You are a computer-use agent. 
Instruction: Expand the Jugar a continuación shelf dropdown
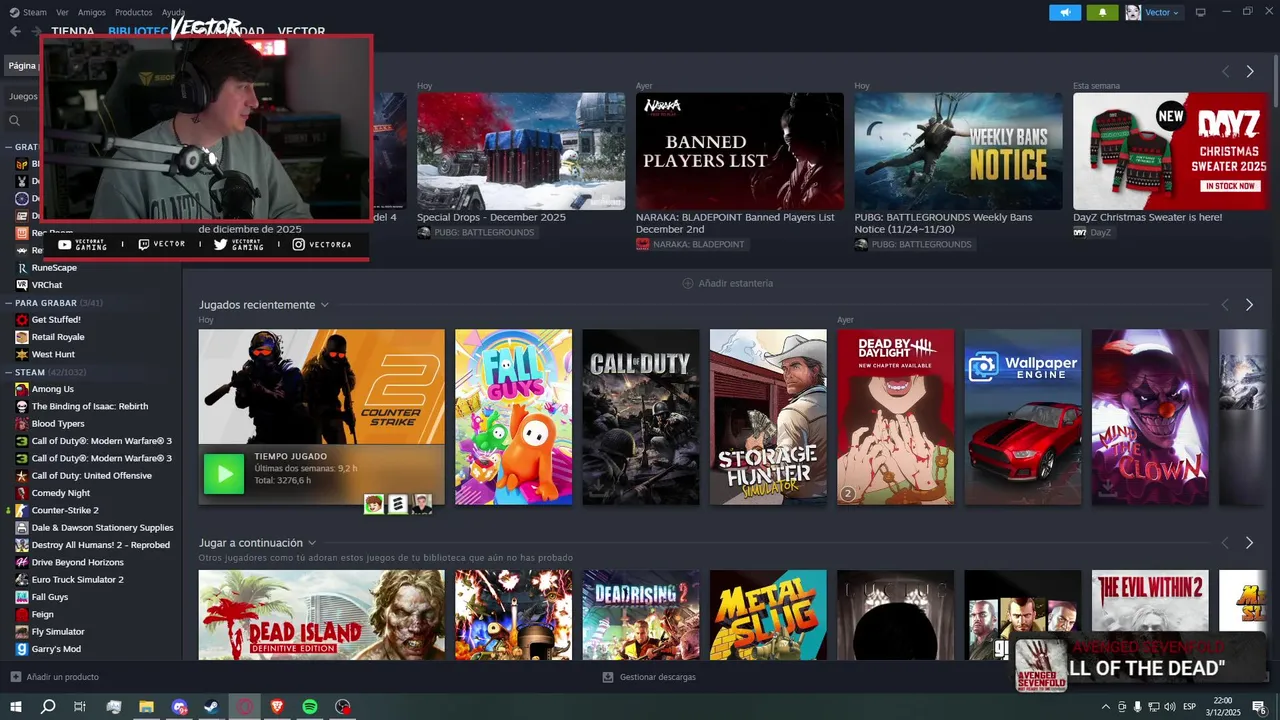(312, 543)
